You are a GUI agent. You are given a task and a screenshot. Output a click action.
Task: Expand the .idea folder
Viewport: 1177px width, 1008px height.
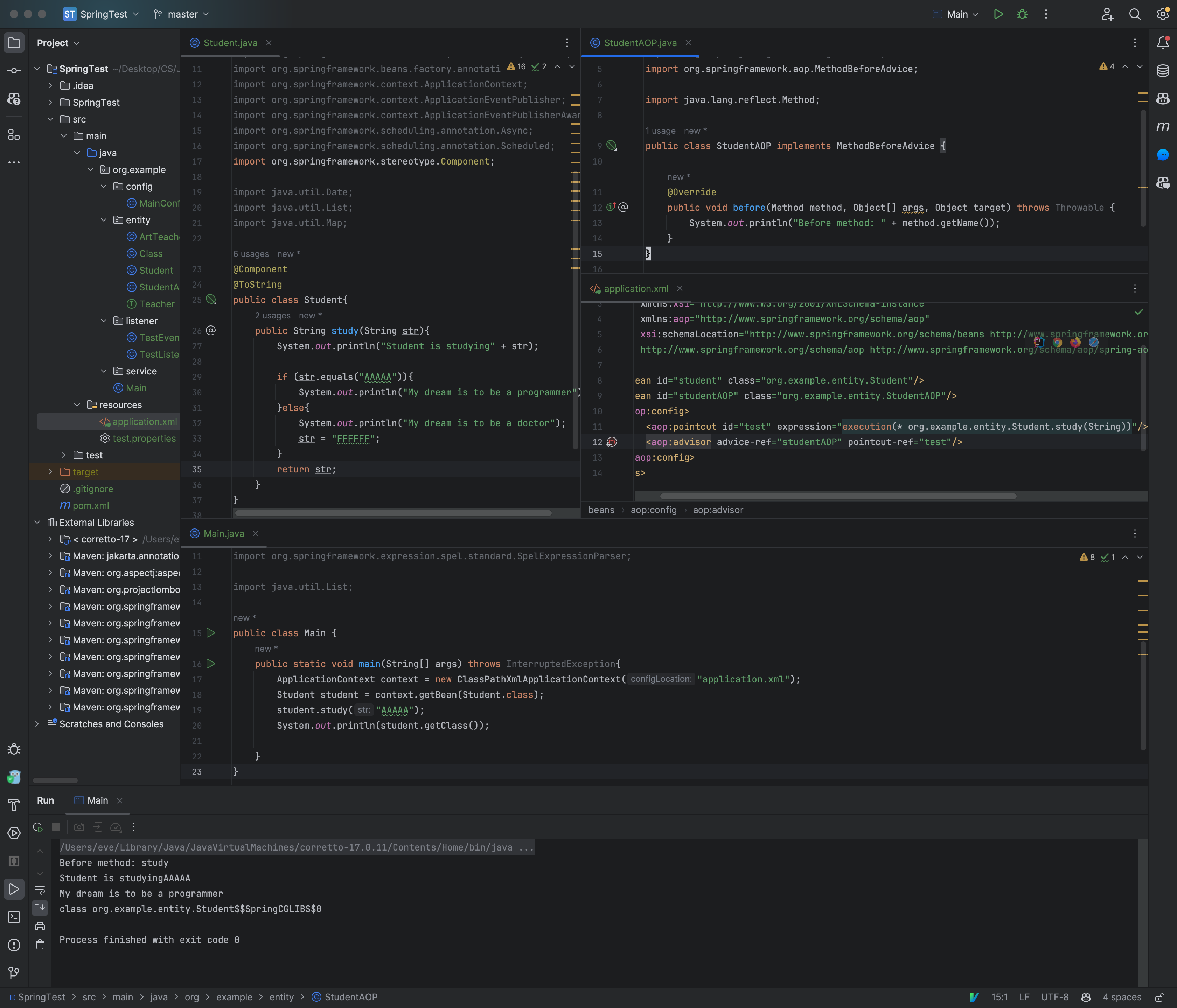coord(50,86)
